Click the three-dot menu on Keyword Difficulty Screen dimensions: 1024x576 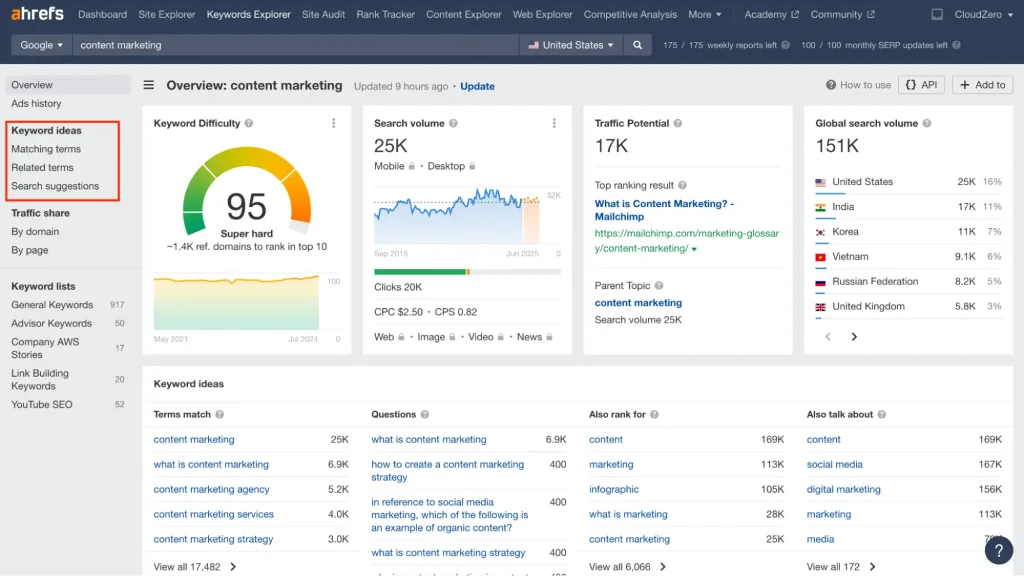click(x=334, y=122)
